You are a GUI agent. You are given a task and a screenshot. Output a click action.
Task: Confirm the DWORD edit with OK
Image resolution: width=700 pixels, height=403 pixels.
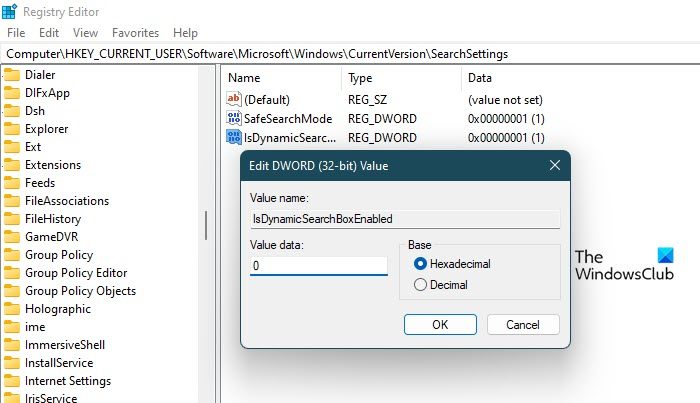click(440, 324)
